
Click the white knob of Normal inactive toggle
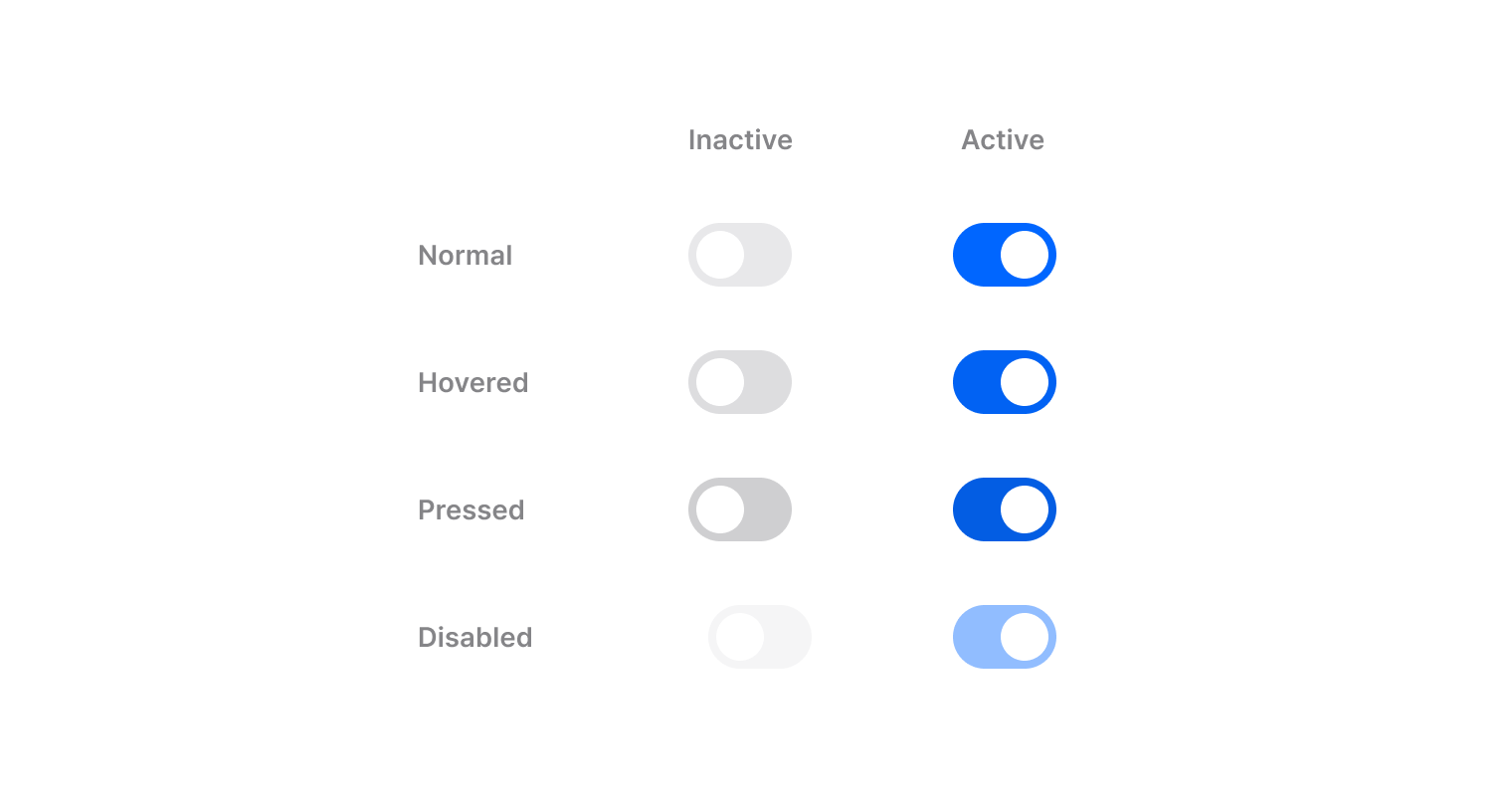[720, 255]
